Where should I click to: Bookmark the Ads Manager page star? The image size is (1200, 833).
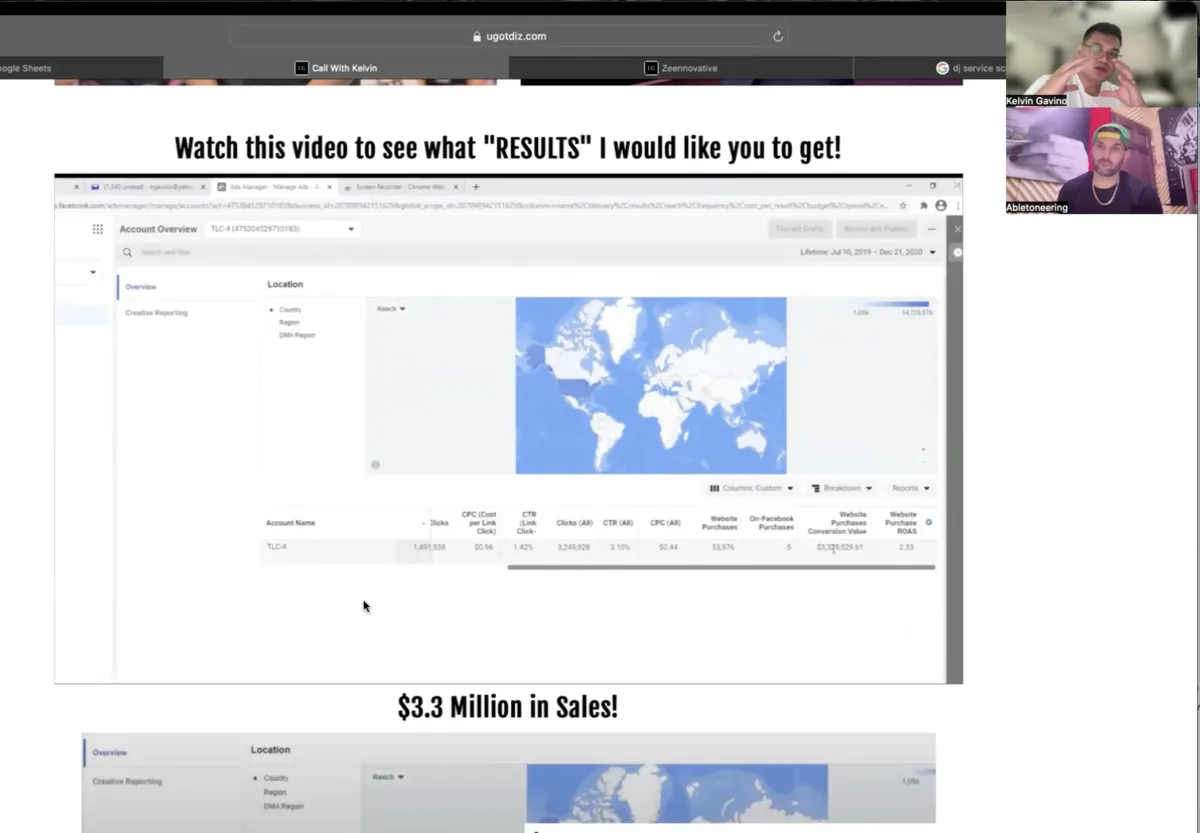tap(903, 206)
